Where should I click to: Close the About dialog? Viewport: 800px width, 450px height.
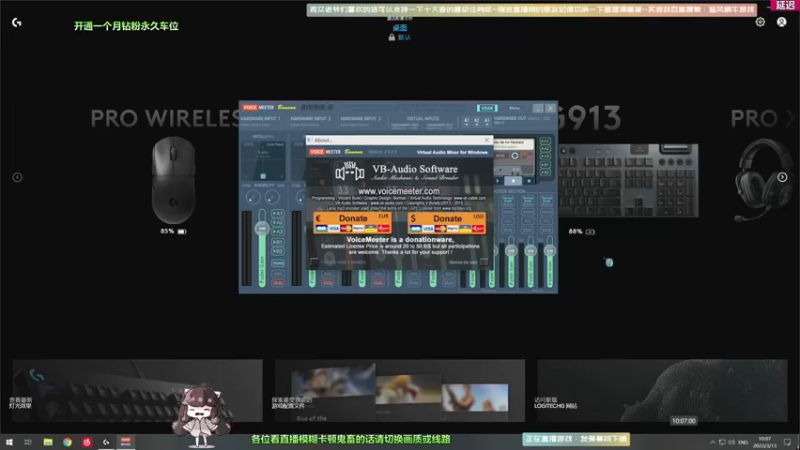click(487, 140)
